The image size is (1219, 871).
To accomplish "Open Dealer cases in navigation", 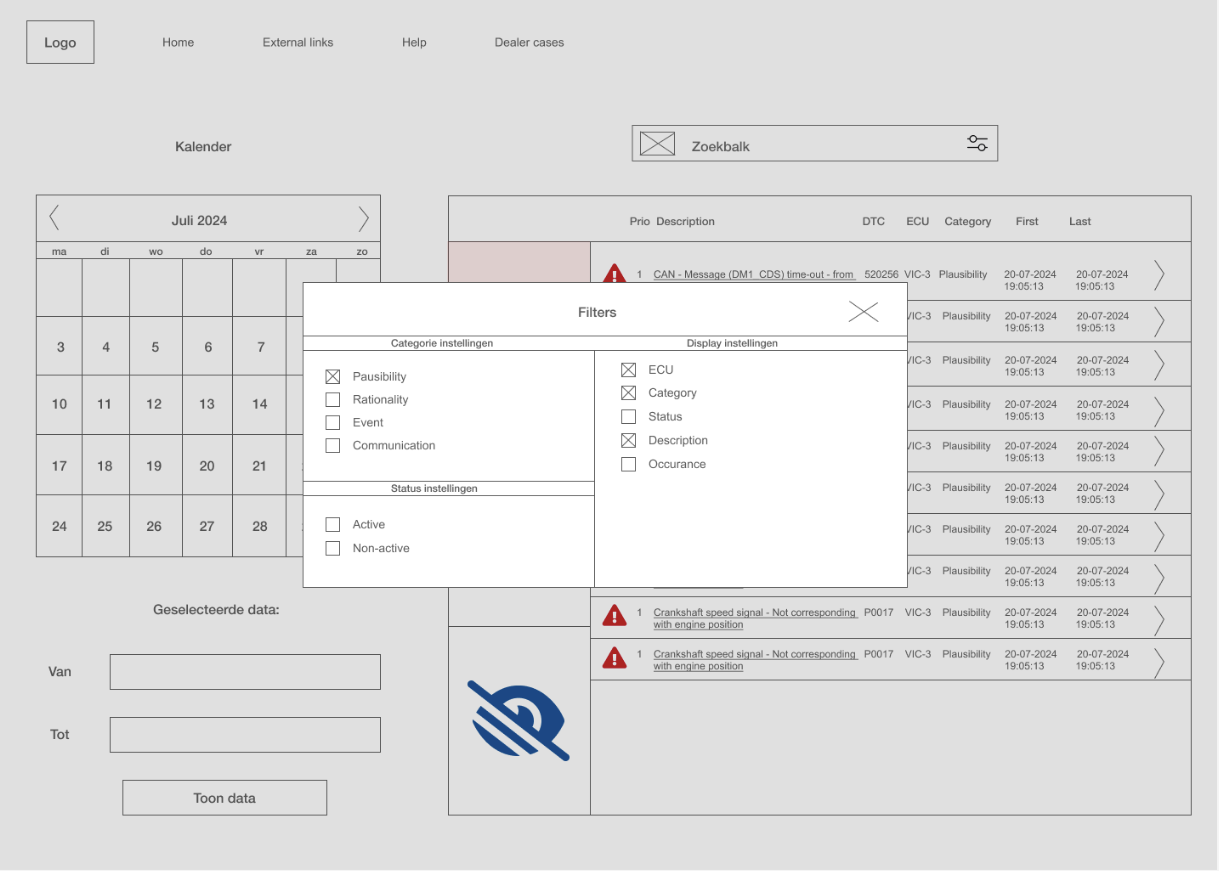I will click(x=529, y=43).
